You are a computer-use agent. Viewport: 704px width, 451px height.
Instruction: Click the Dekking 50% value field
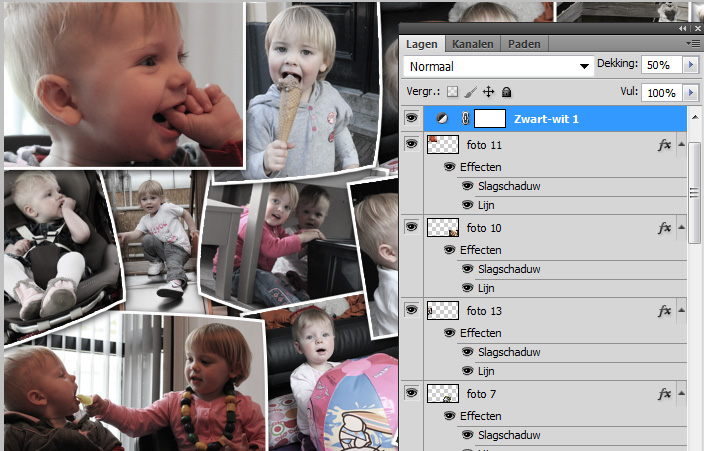click(x=661, y=65)
